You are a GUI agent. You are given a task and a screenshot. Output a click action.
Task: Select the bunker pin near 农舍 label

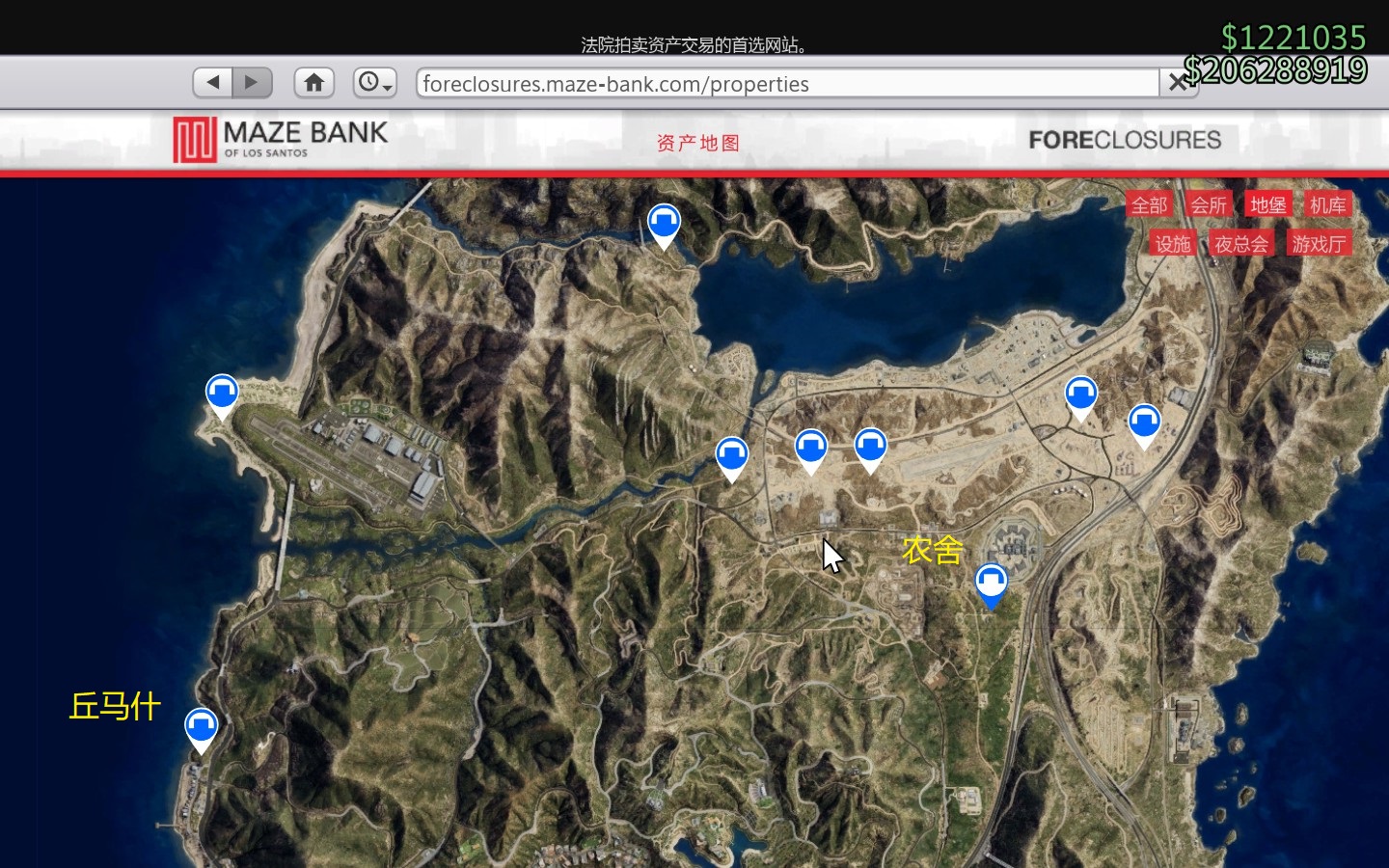[992, 584]
